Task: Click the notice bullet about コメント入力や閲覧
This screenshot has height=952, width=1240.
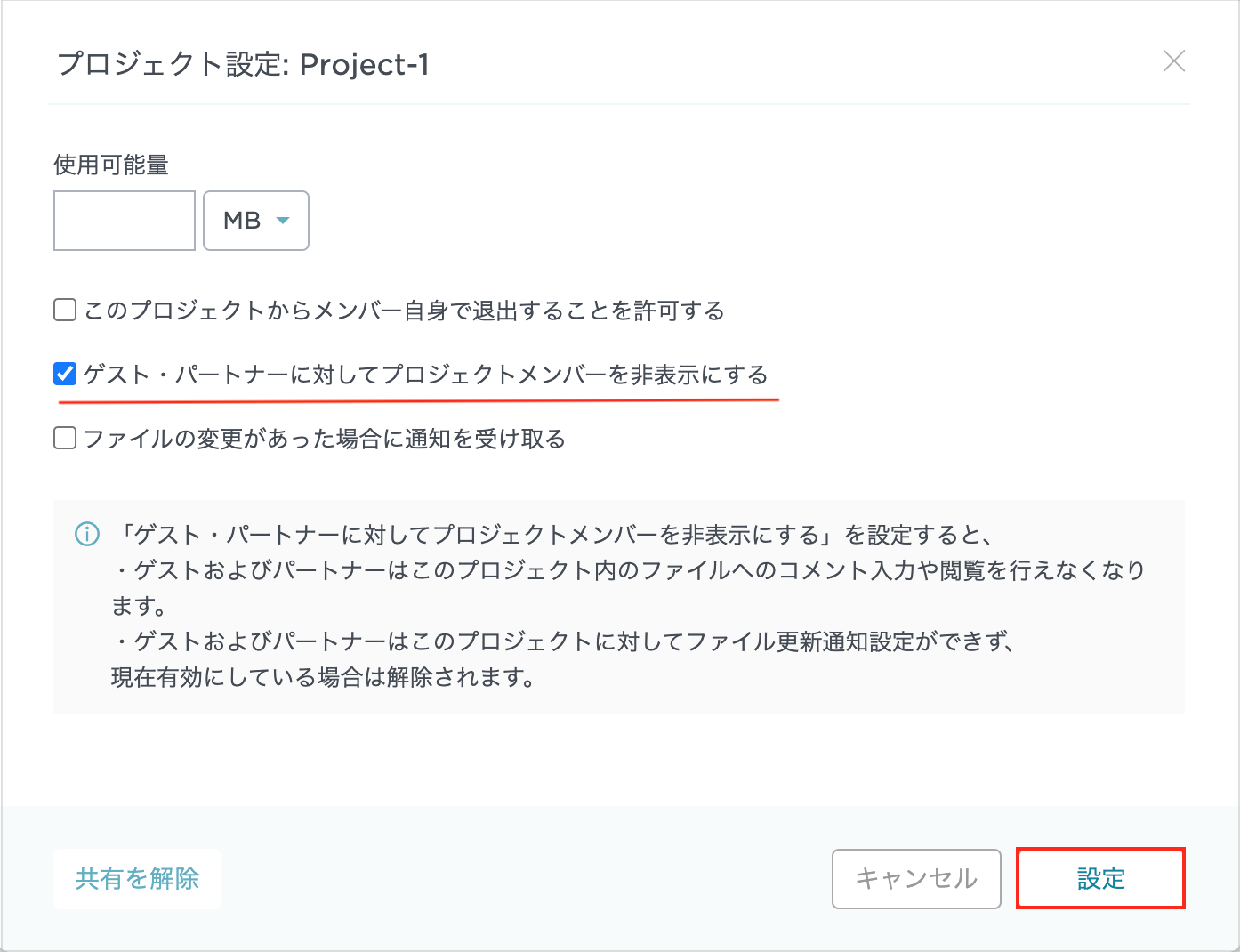Action: (x=628, y=570)
